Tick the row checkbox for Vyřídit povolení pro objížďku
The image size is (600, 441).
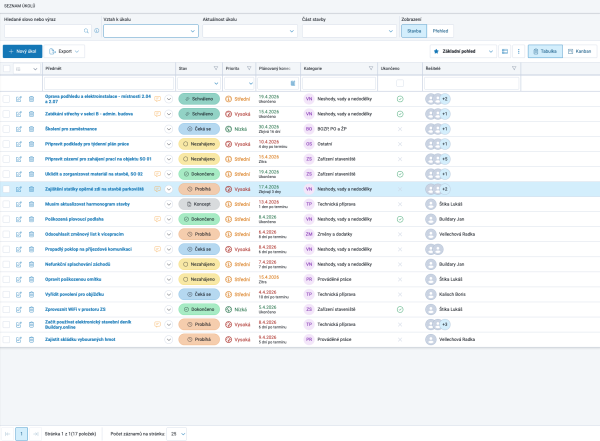tap(6, 294)
